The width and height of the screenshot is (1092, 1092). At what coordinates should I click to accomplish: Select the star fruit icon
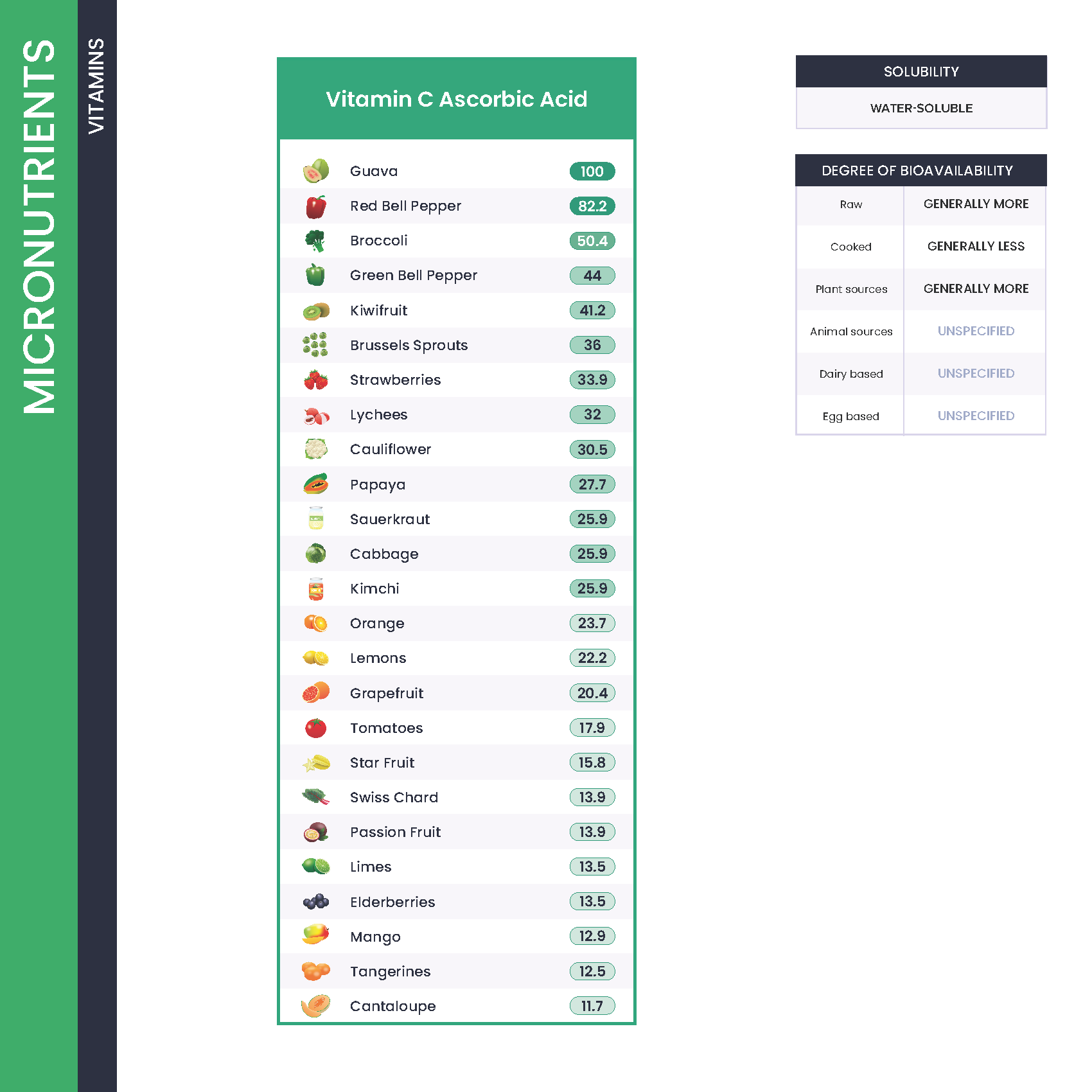[316, 763]
